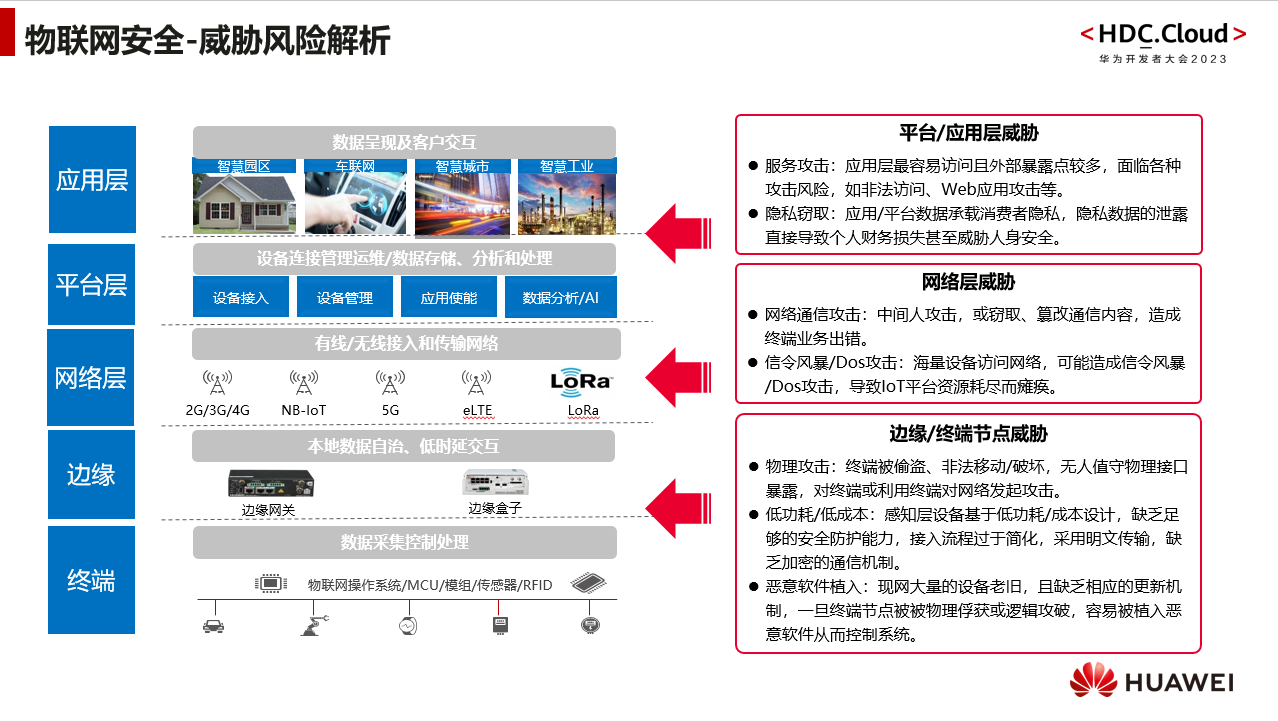
Task: Click the round power meter terminal icon
Action: (x=590, y=626)
